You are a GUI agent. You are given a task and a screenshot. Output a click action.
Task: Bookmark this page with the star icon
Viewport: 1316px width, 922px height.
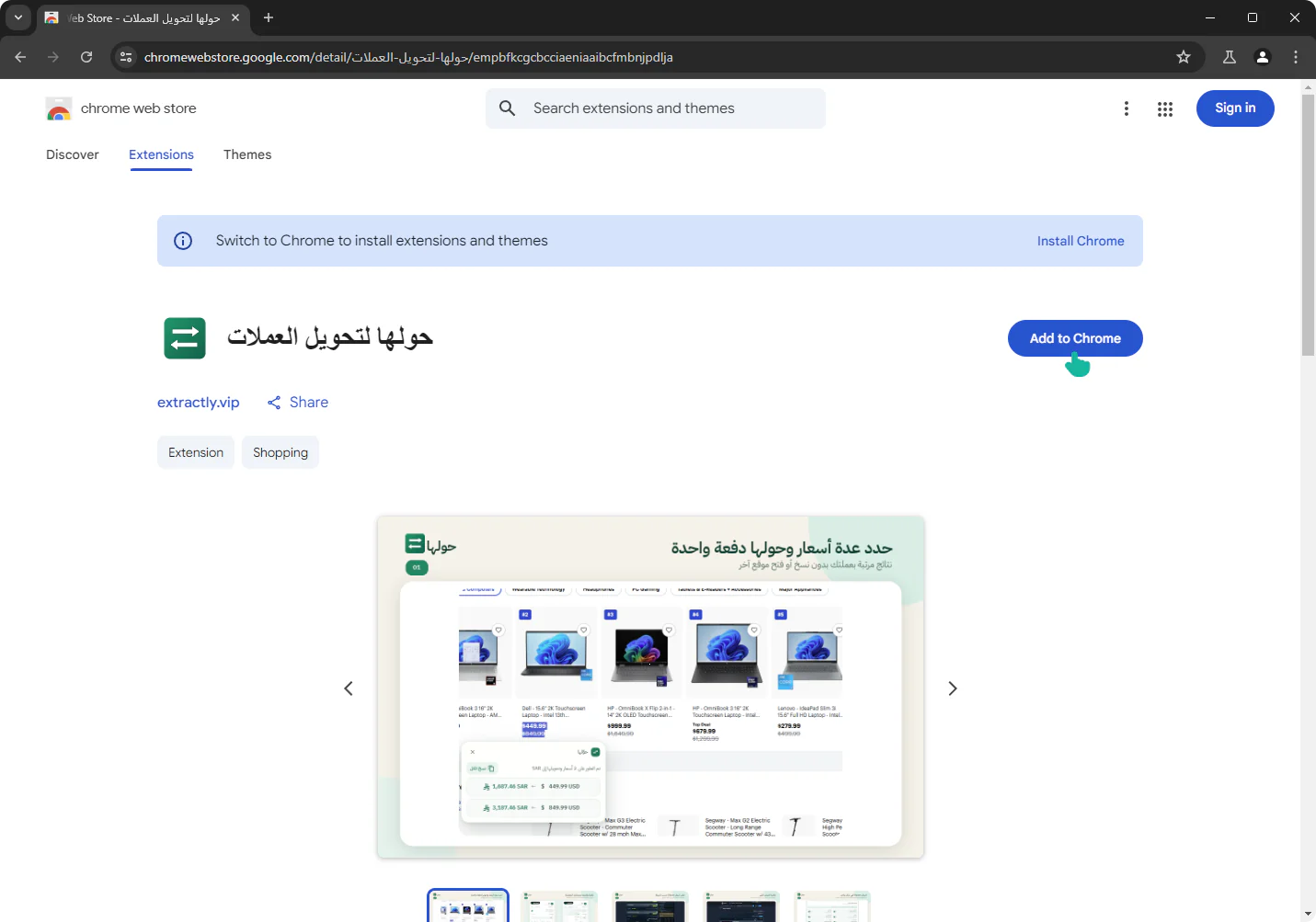pos(1184,57)
